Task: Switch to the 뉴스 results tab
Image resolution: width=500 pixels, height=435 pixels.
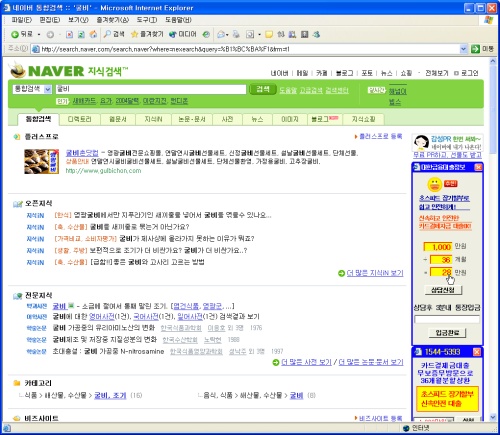Action: (x=257, y=119)
